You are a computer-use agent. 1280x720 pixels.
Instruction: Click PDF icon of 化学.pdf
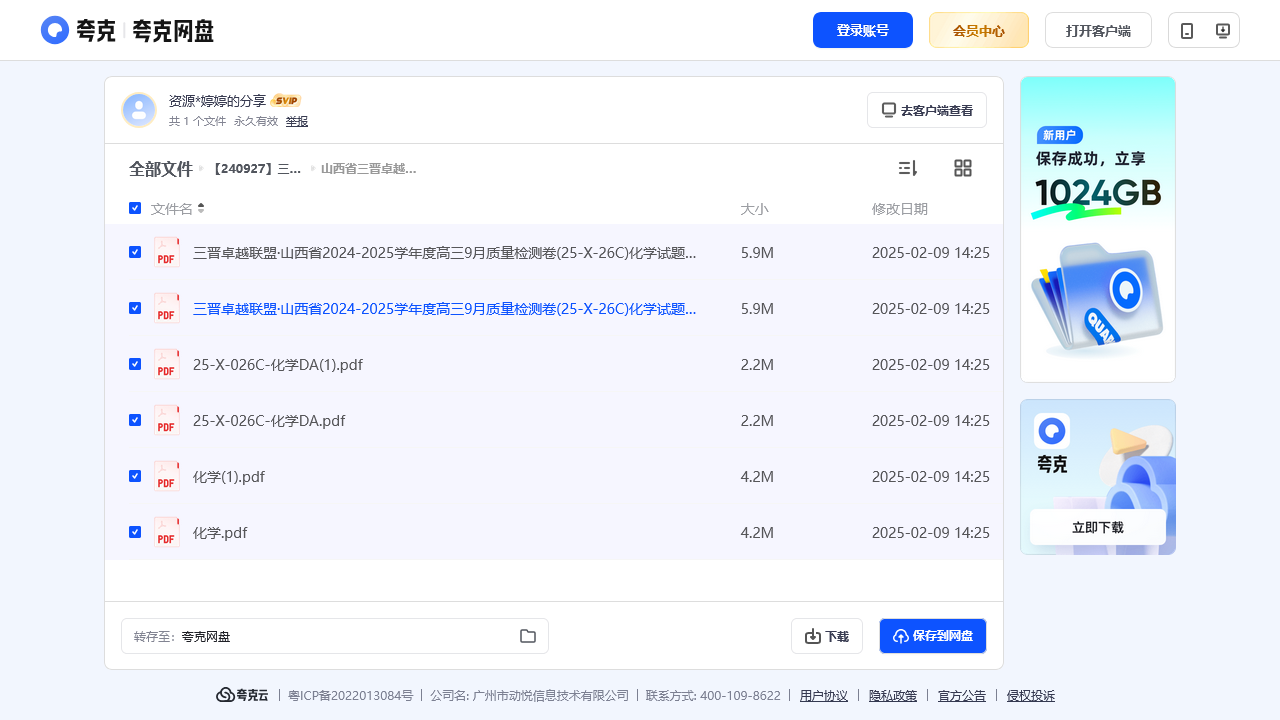click(167, 532)
